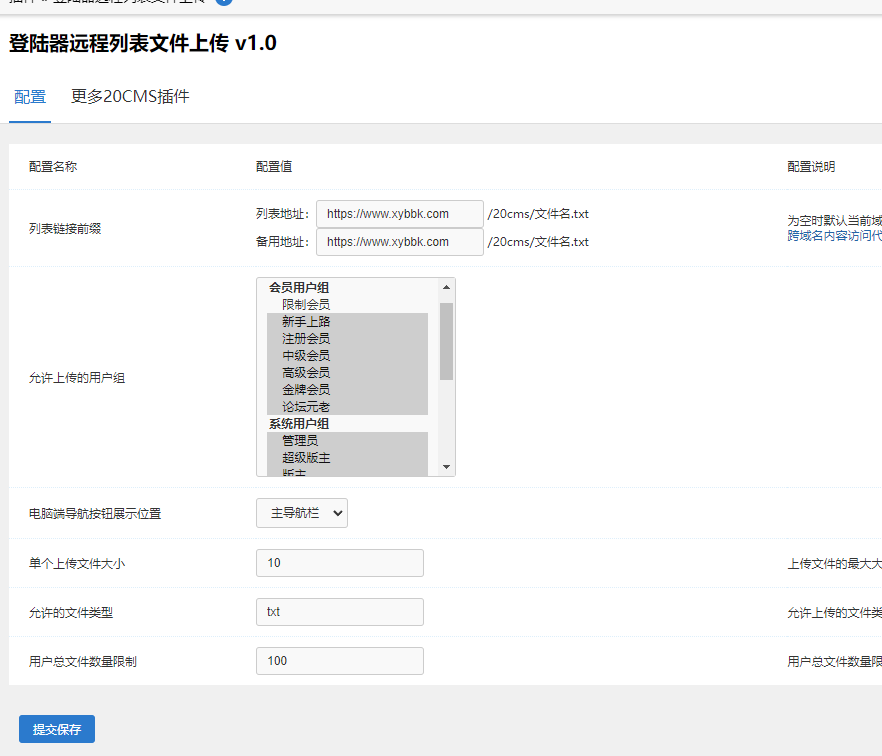
Task: Toggle 注册会员 user group selection
Action: pos(305,338)
